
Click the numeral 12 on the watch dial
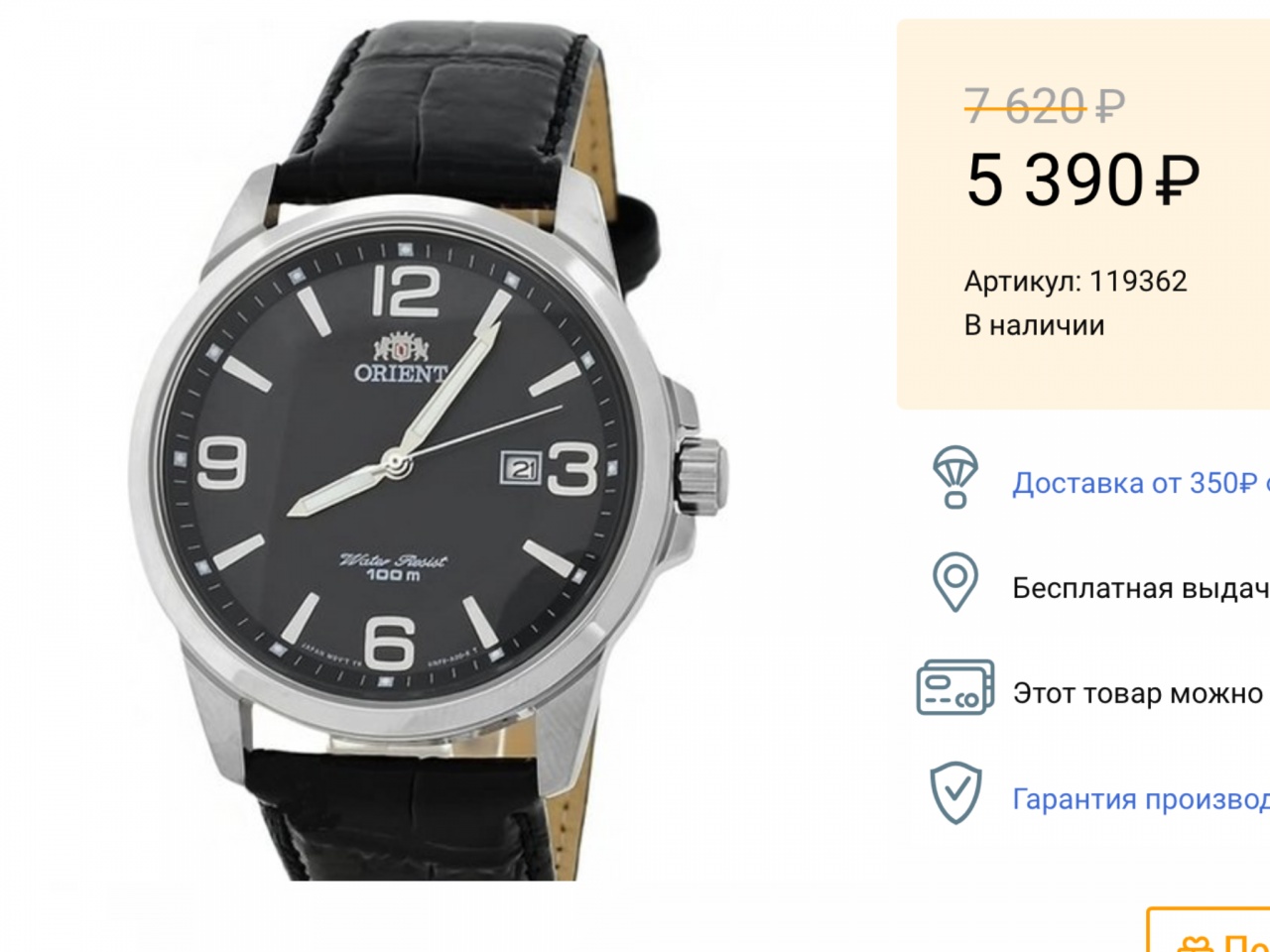click(x=409, y=291)
